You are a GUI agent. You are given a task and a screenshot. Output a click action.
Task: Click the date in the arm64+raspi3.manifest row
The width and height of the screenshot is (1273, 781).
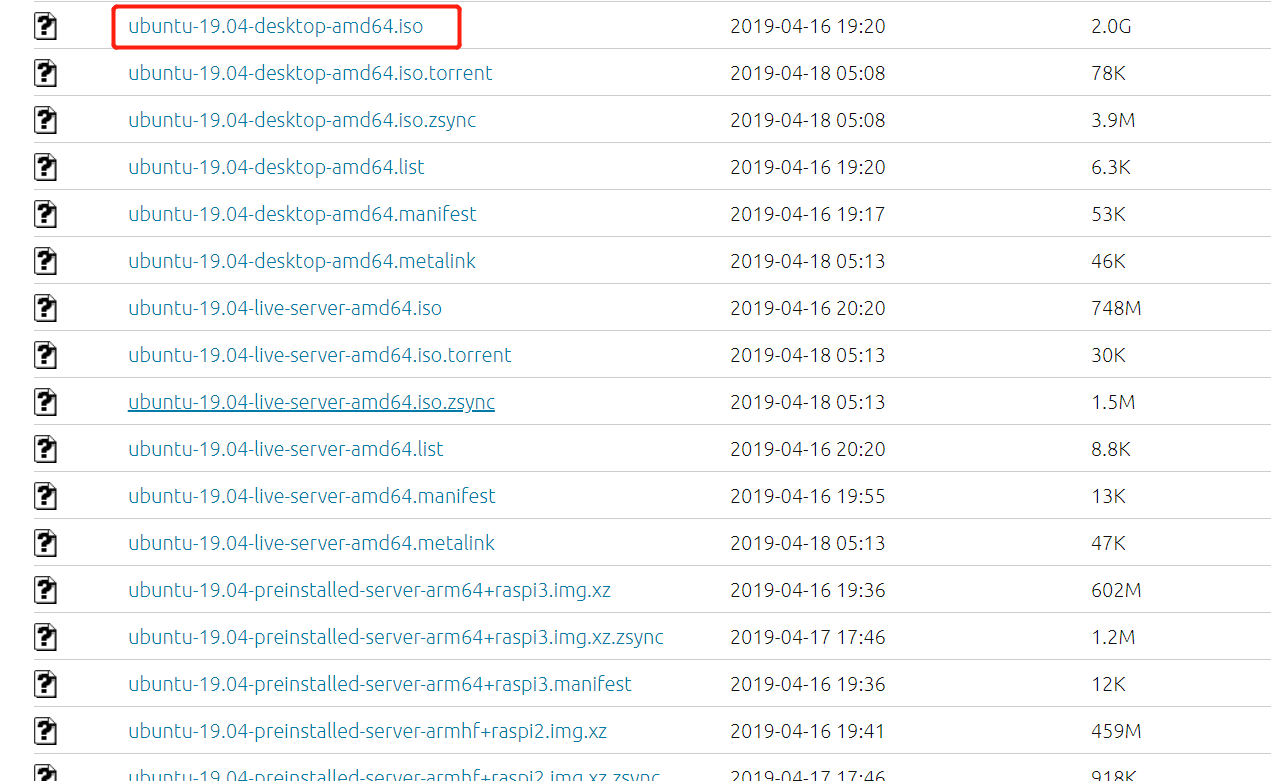coord(808,684)
